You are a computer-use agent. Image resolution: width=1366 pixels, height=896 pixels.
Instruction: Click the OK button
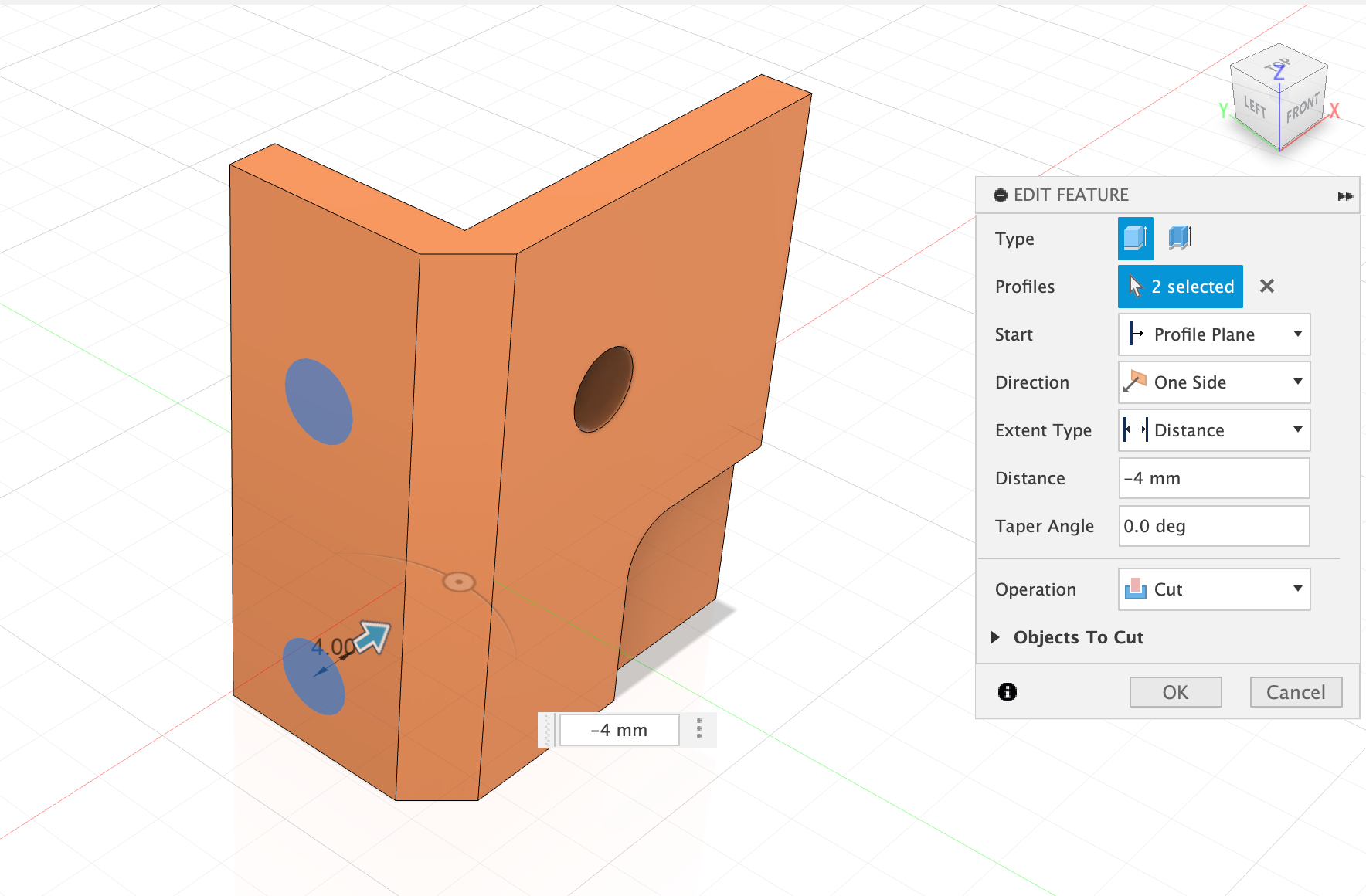click(1176, 692)
